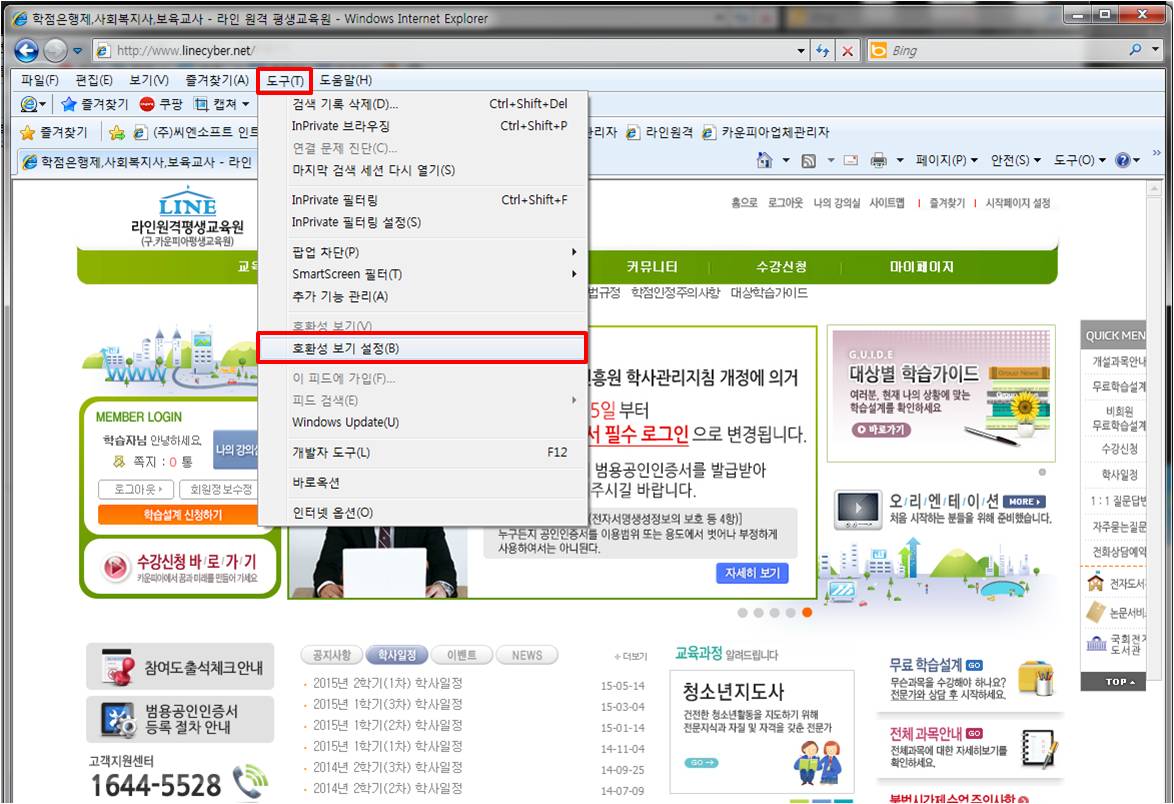
Task: Open the address bar URL history dropdown arrow
Action: click(801, 51)
